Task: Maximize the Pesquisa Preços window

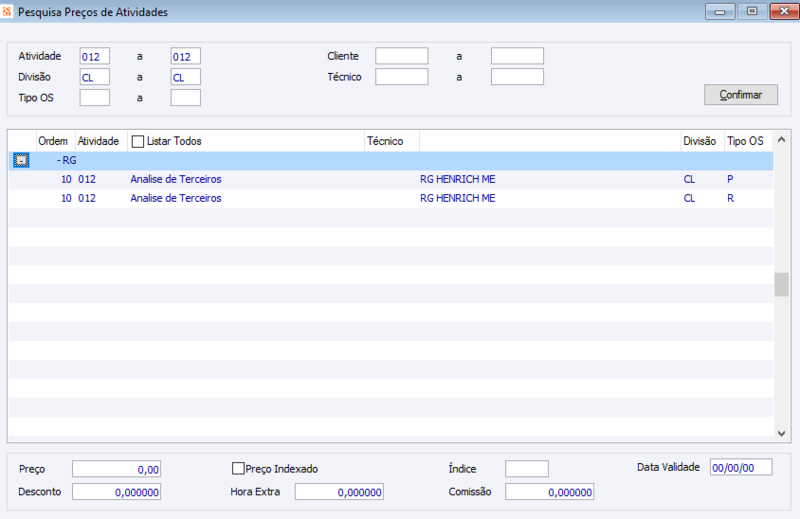Action: (752, 11)
